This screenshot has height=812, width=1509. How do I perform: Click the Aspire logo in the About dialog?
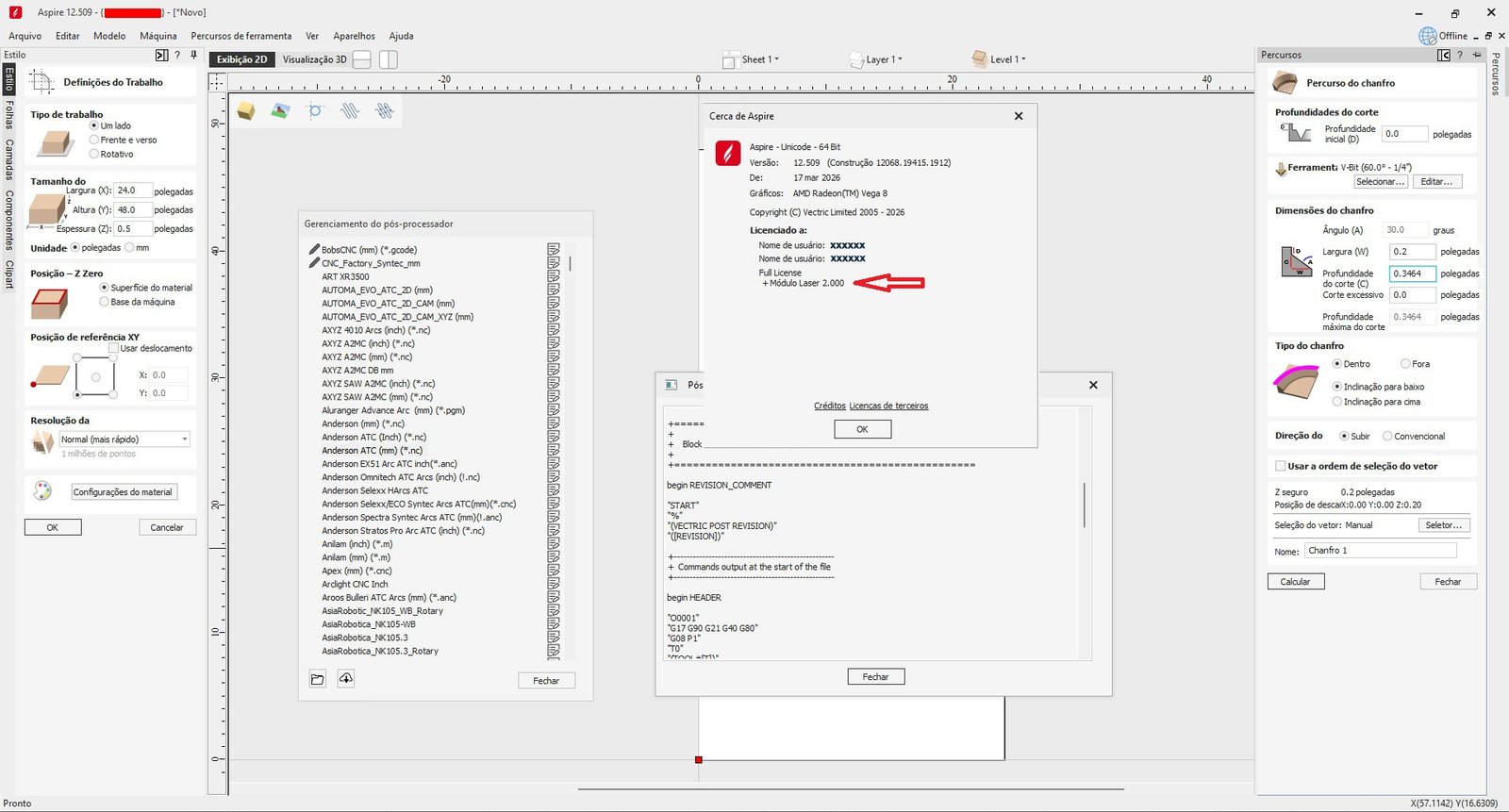tap(728, 153)
